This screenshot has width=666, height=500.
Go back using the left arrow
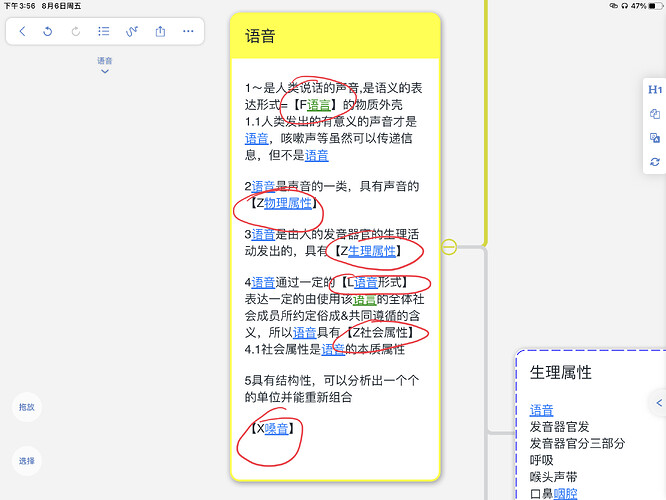(x=23, y=31)
